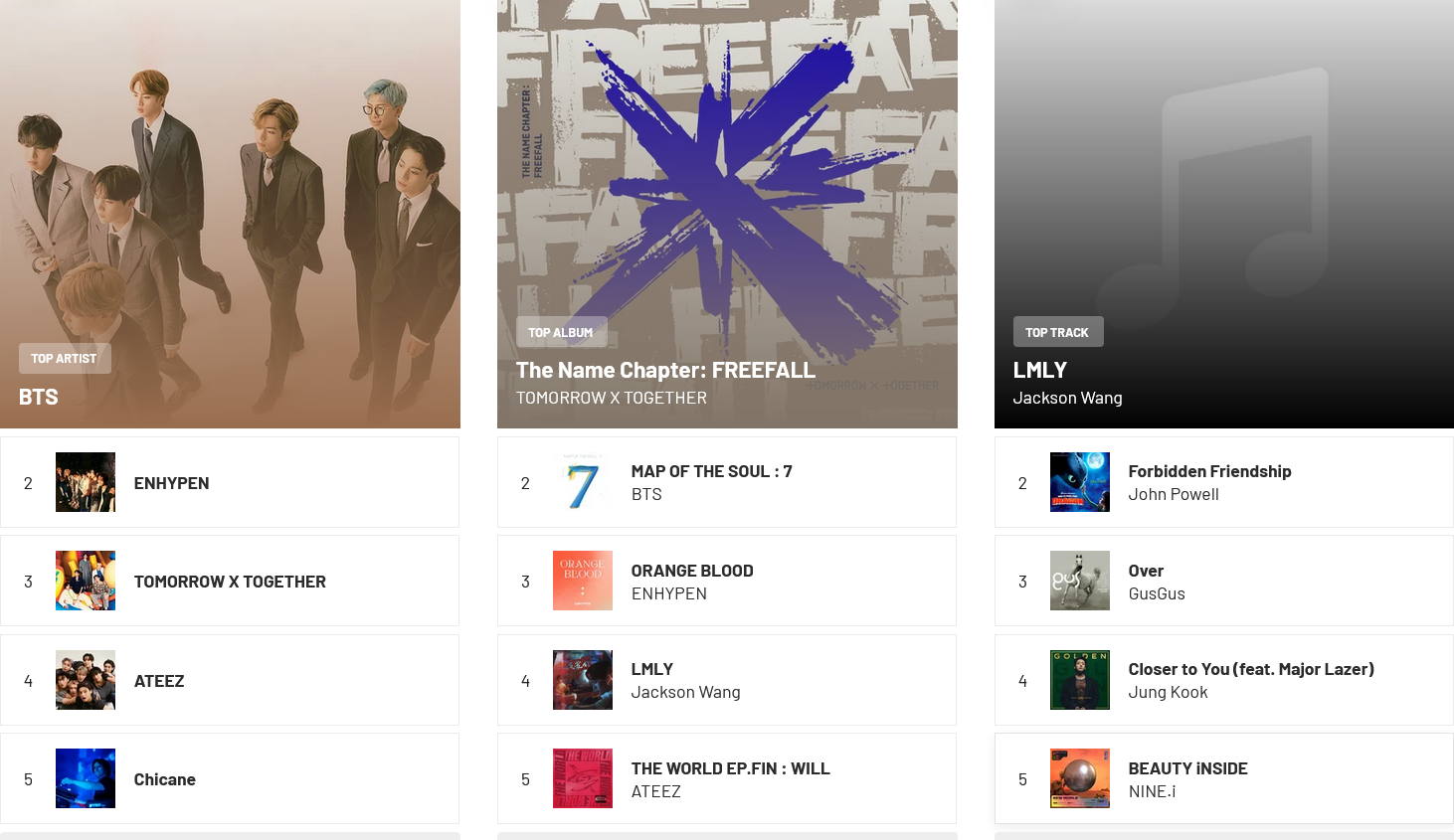1454x840 pixels.
Task: Click the TOMORROW X TOGETHER artist thumbnail
Action: [x=86, y=581]
